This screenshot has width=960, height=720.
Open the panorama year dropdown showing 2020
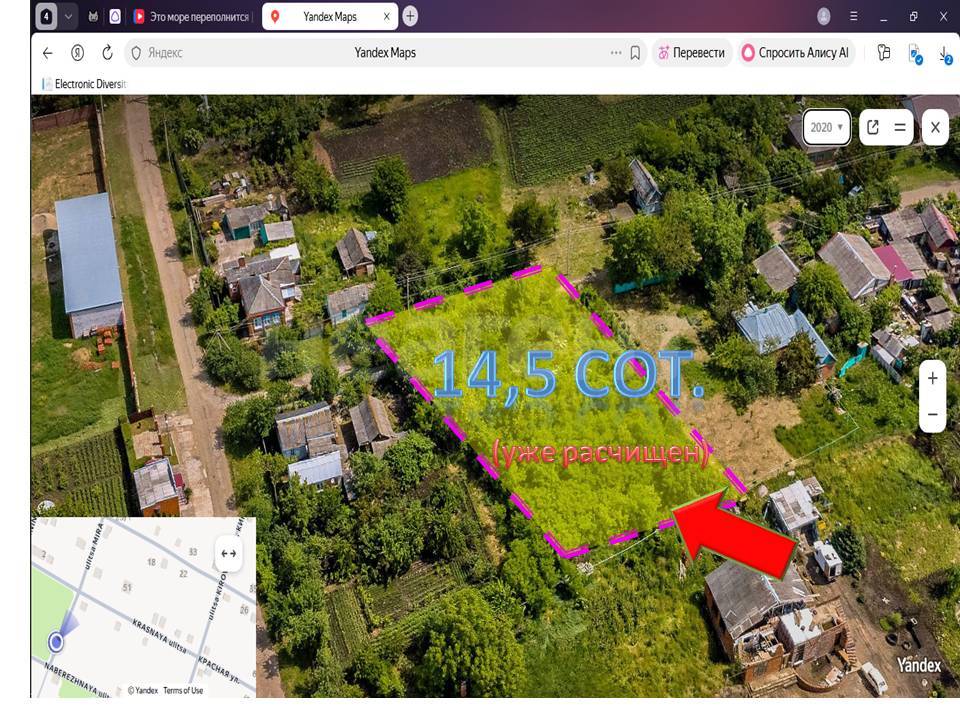(827, 127)
